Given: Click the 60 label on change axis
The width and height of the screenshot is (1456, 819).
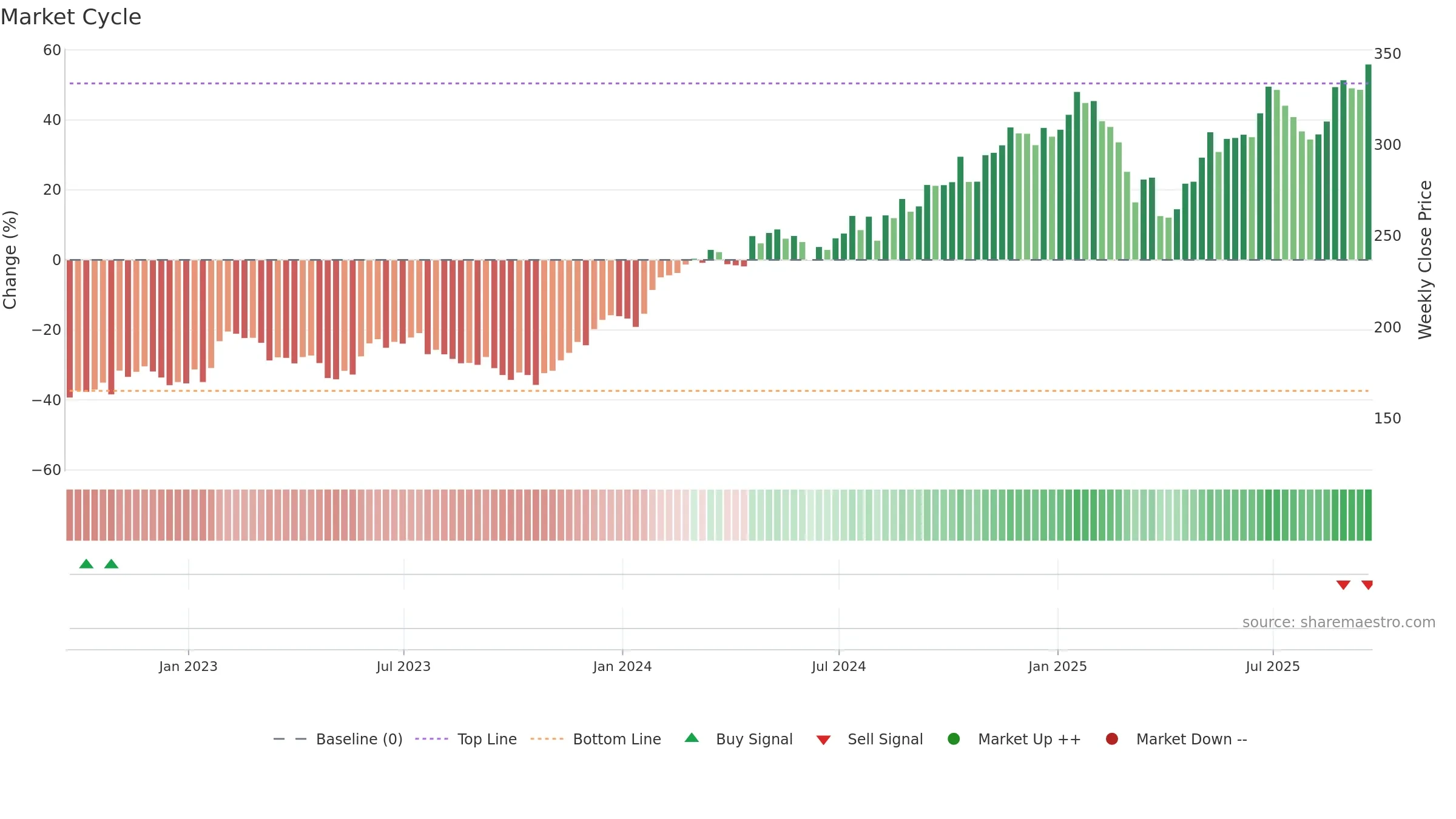Looking at the screenshot, I should (x=52, y=50).
